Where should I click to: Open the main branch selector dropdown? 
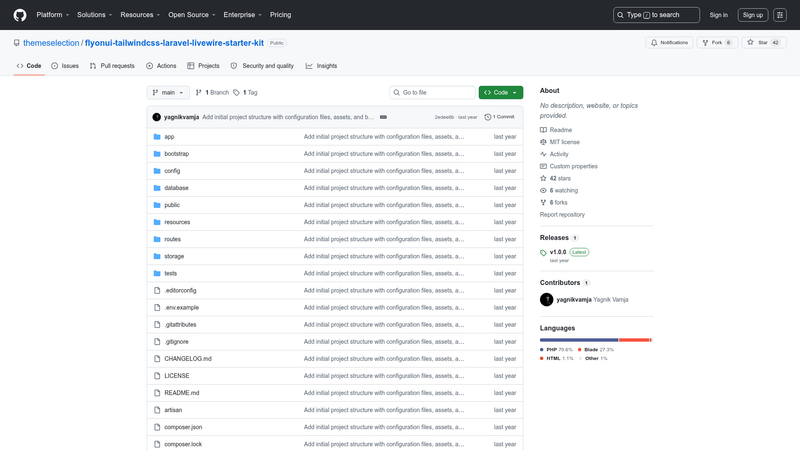168,92
